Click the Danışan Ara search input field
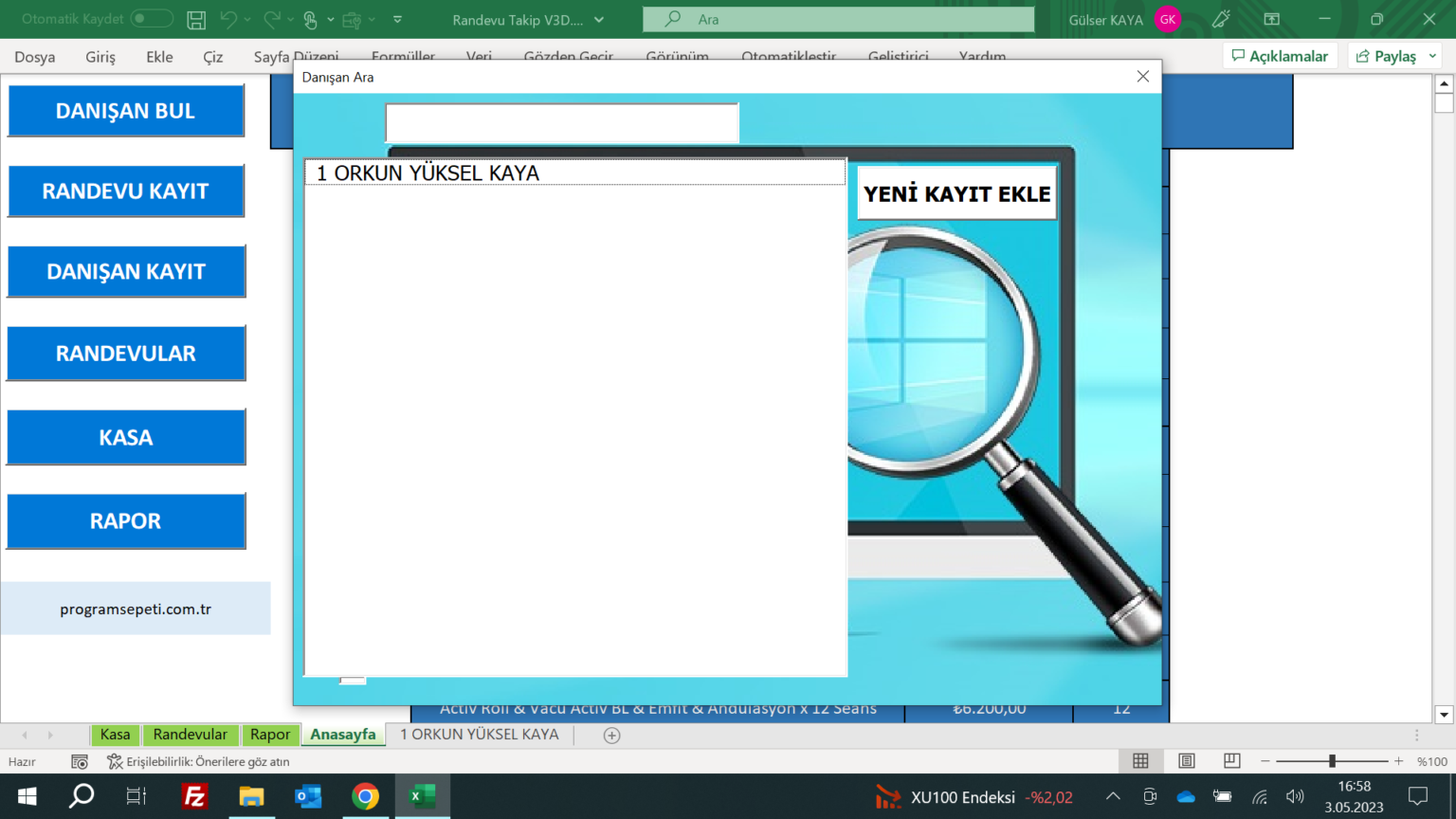1456x819 pixels. point(561,122)
